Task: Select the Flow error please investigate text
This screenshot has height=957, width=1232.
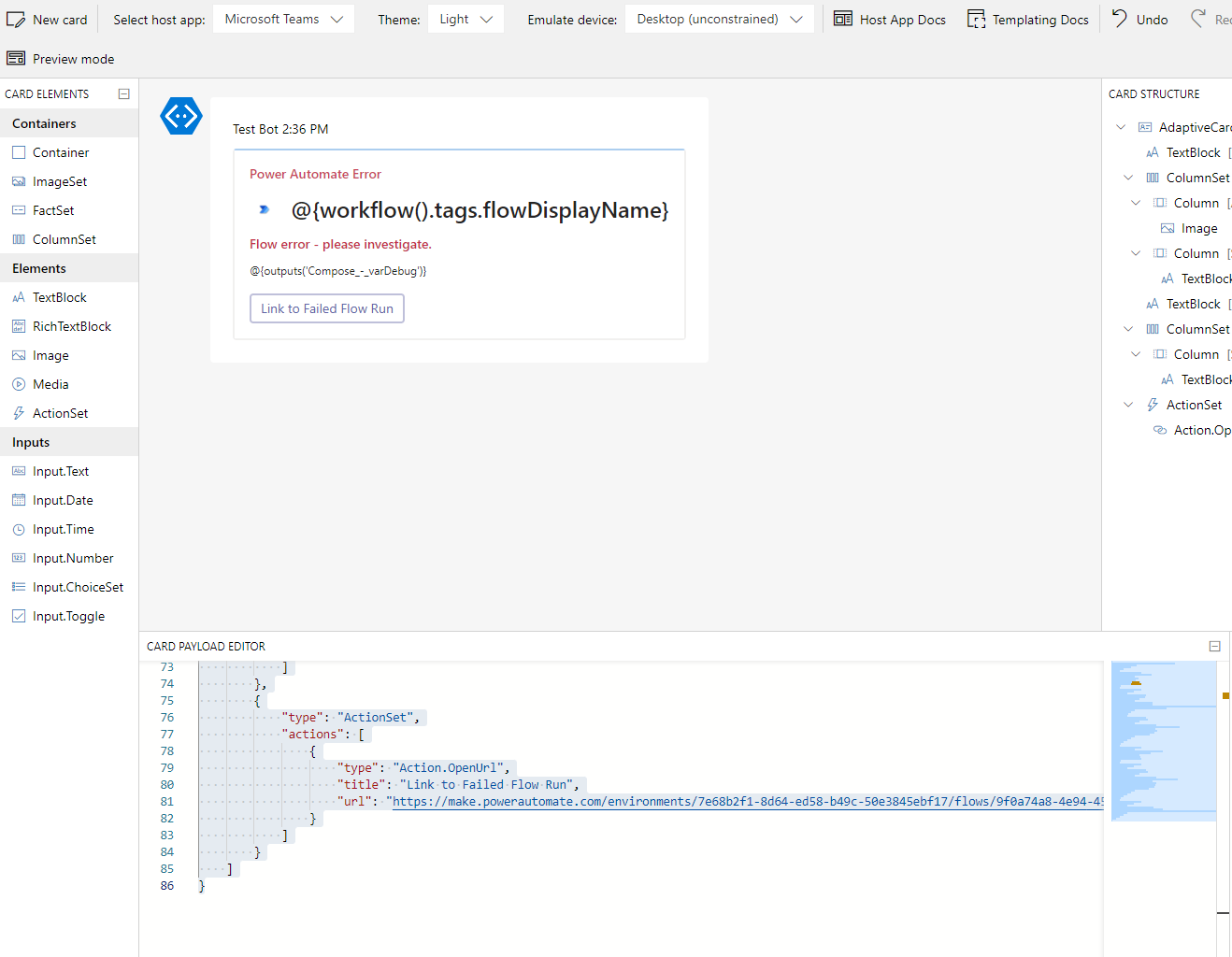Action: pos(340,244)
